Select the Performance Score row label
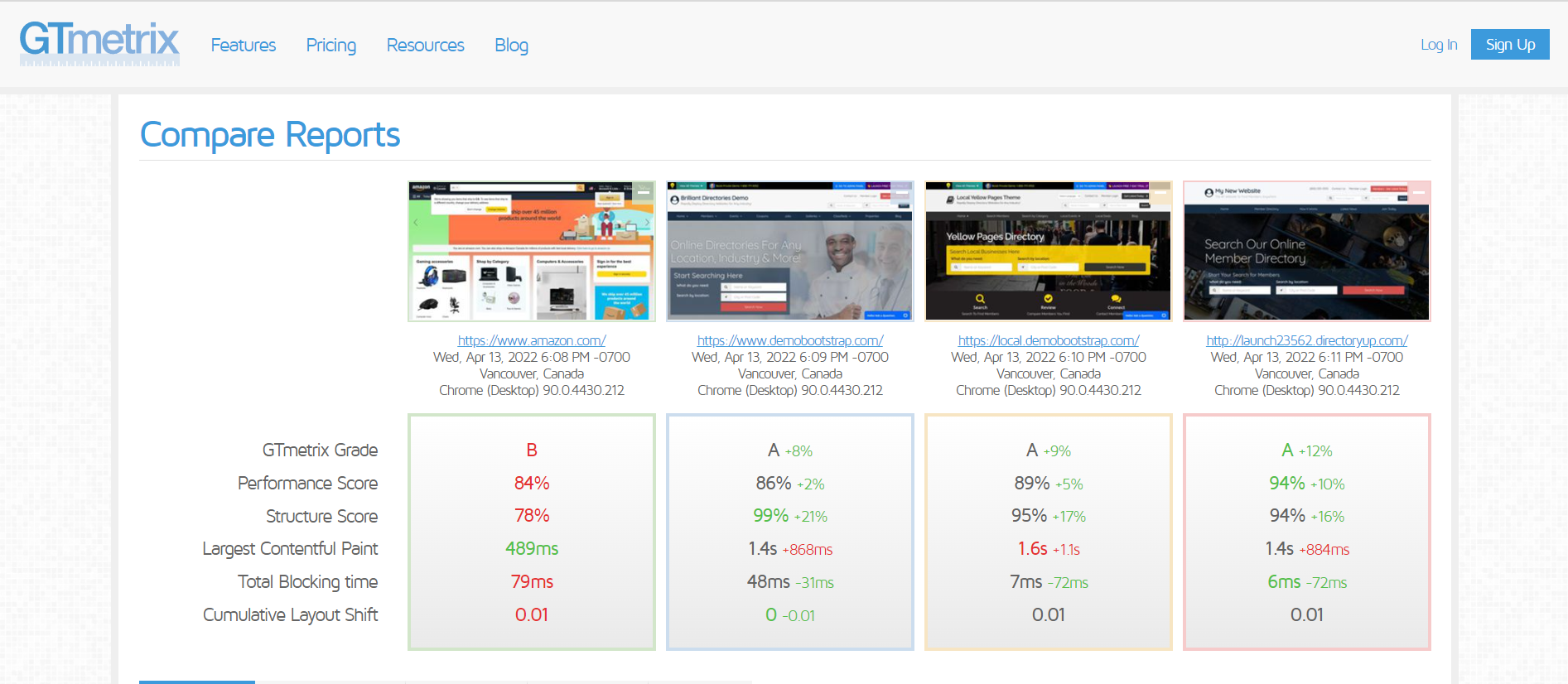1568x684 pixels. coord(307,483)
